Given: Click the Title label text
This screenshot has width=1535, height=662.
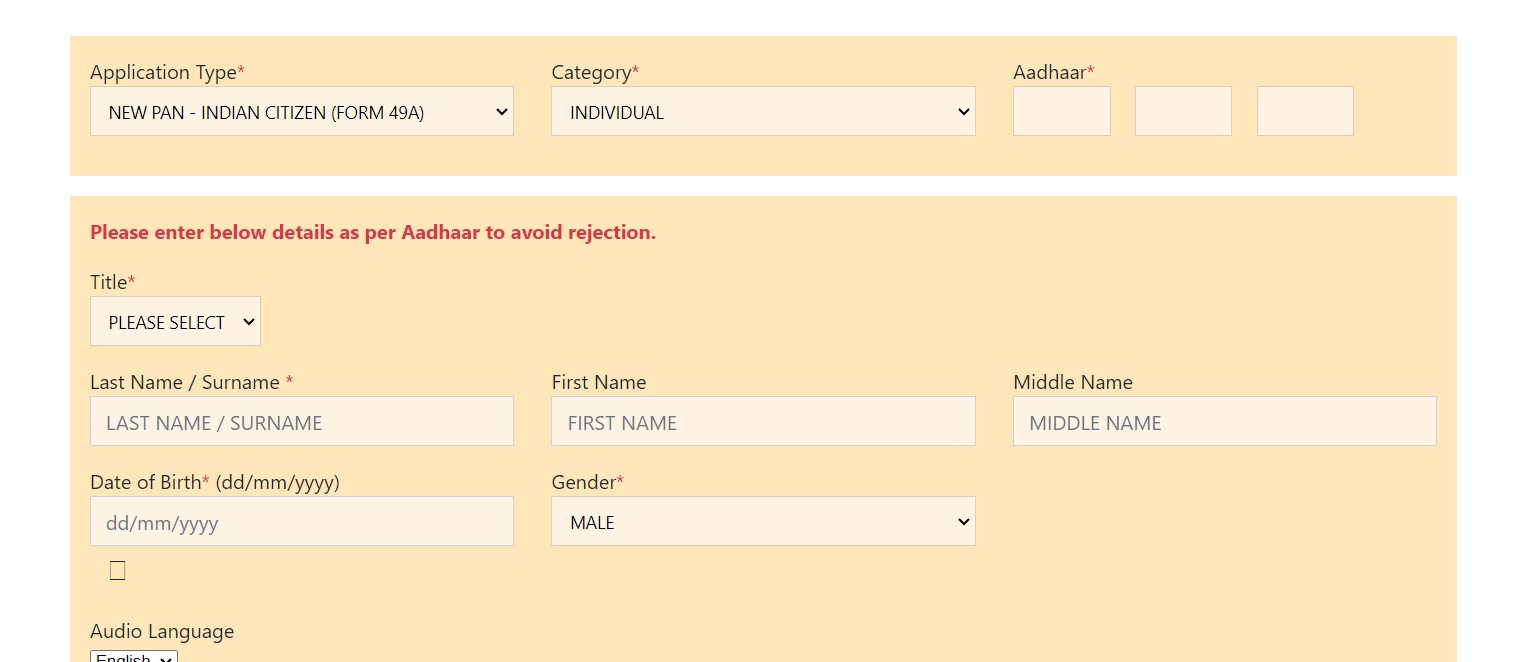Looking at the screenshot, I should [109, 283].
